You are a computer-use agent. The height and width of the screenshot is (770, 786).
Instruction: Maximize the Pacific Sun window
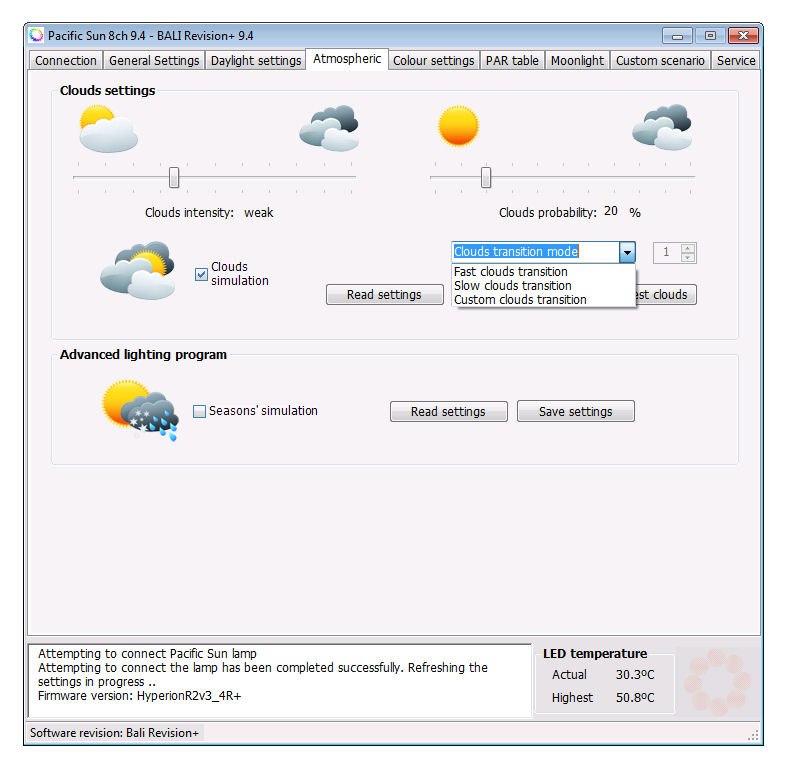(710, 36)
